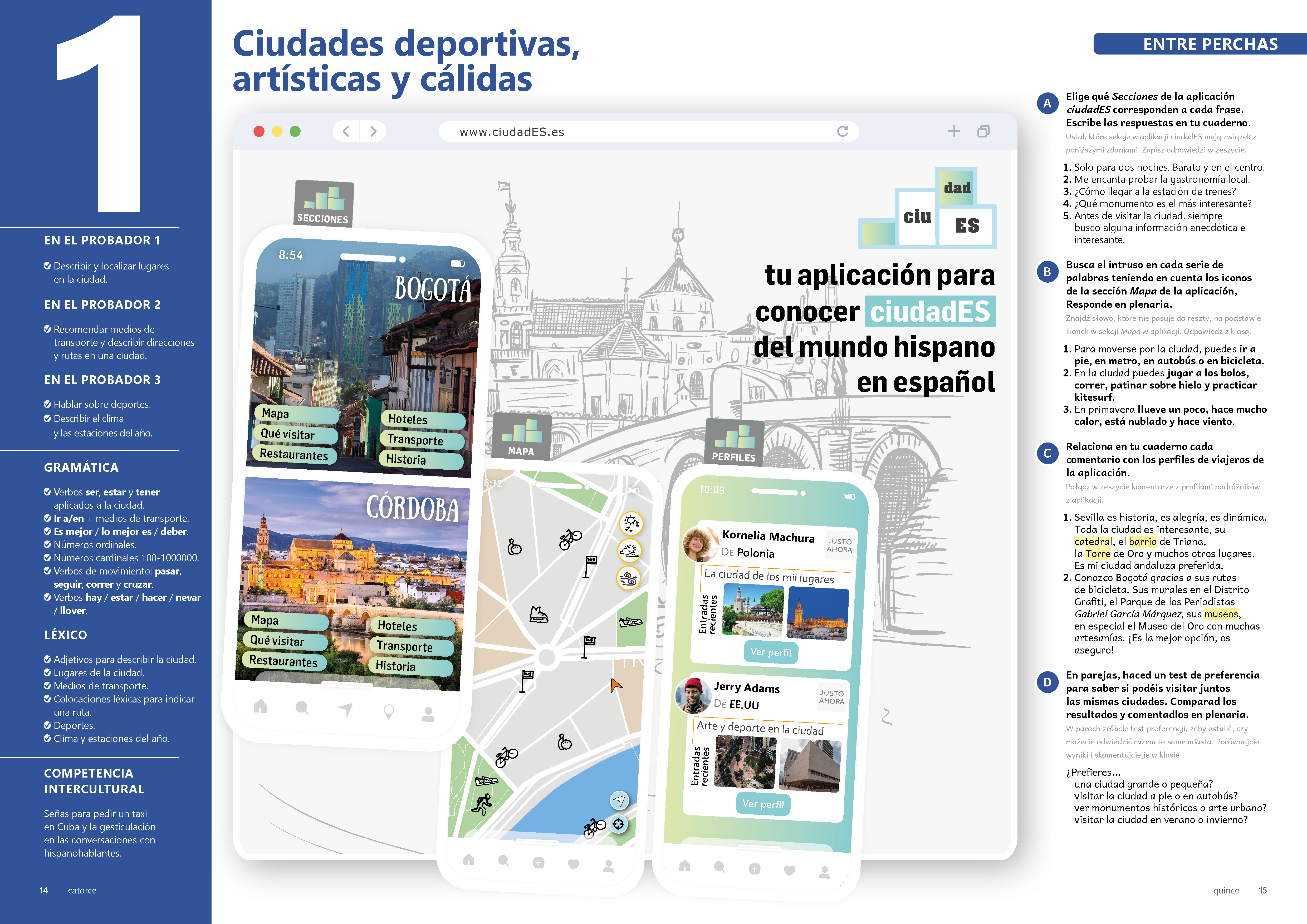This screenshot has height=924, width=1307.
Task: Tap the crosshair recenter button on the map
Action: (618, 824)
